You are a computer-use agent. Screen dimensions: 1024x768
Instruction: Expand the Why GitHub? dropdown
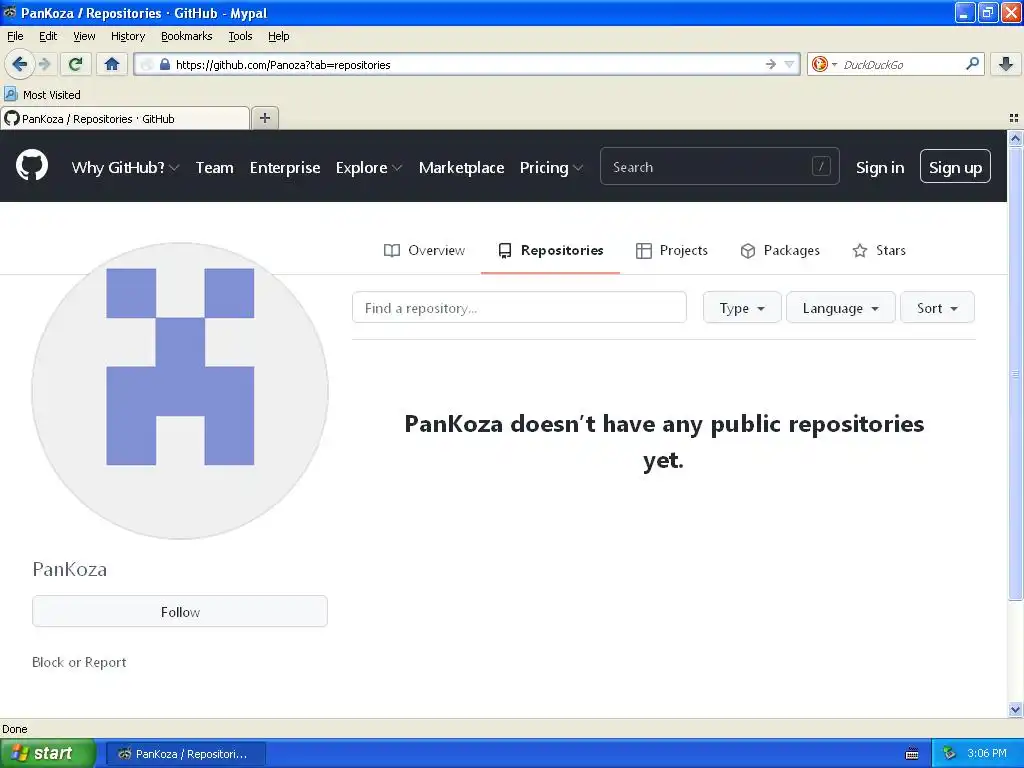[x=125, y=168]
